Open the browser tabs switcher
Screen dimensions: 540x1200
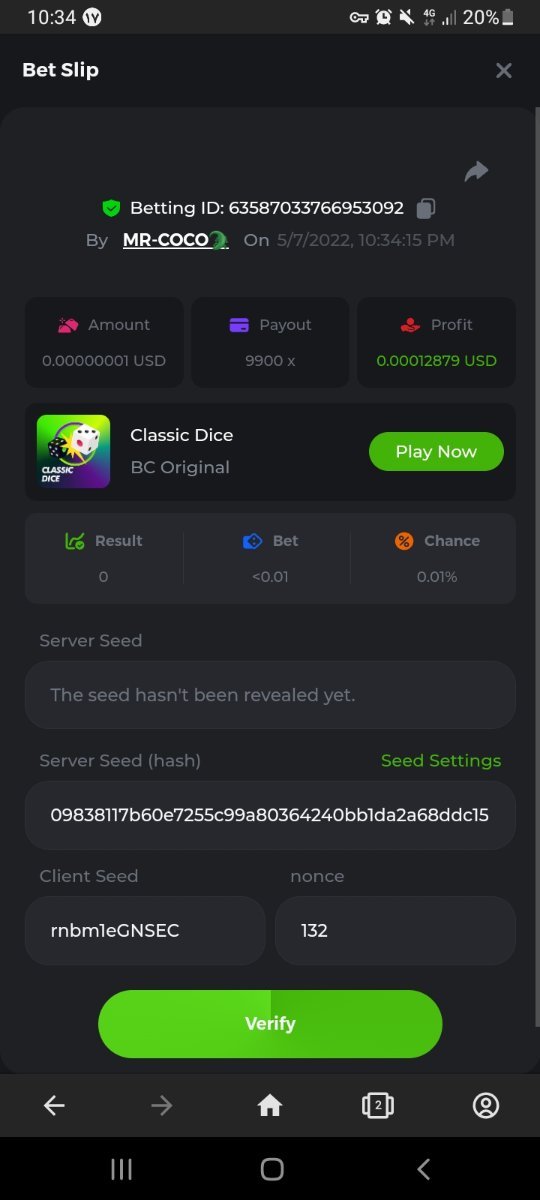pyautogui.click(x=378, y=1105)
